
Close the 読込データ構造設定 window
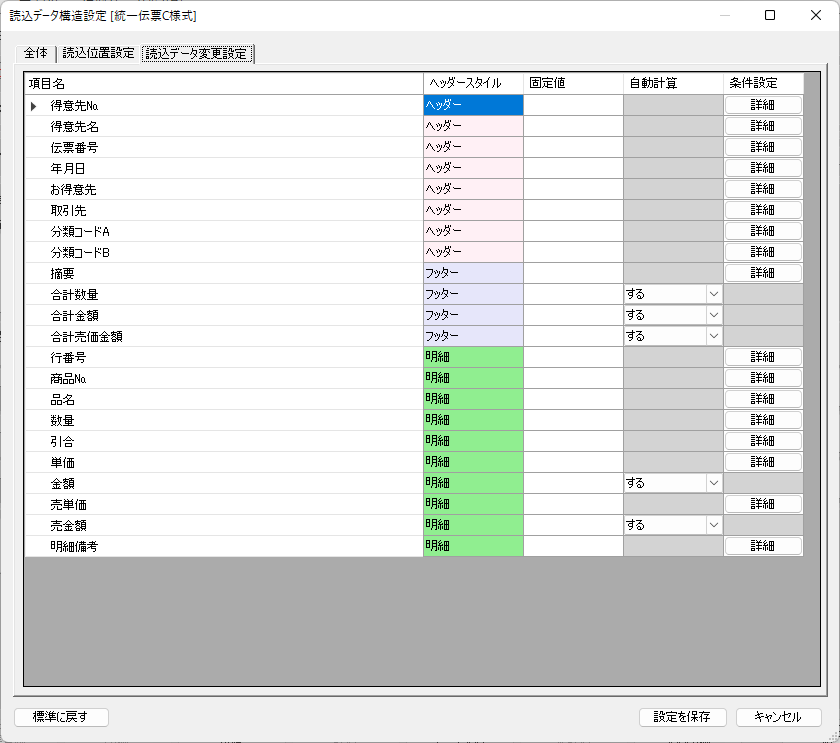coord(816,15)
